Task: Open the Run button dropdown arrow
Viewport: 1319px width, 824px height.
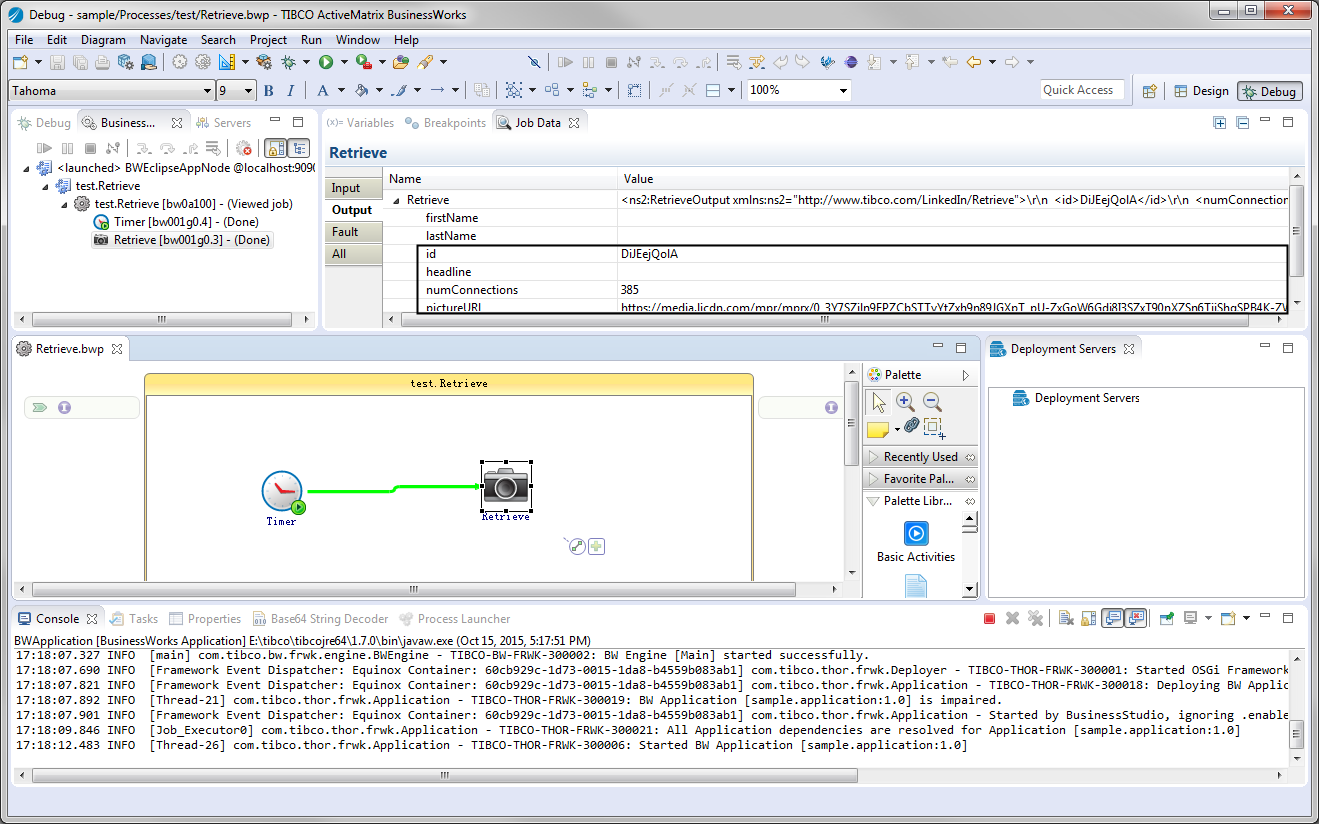Action: 344,62
